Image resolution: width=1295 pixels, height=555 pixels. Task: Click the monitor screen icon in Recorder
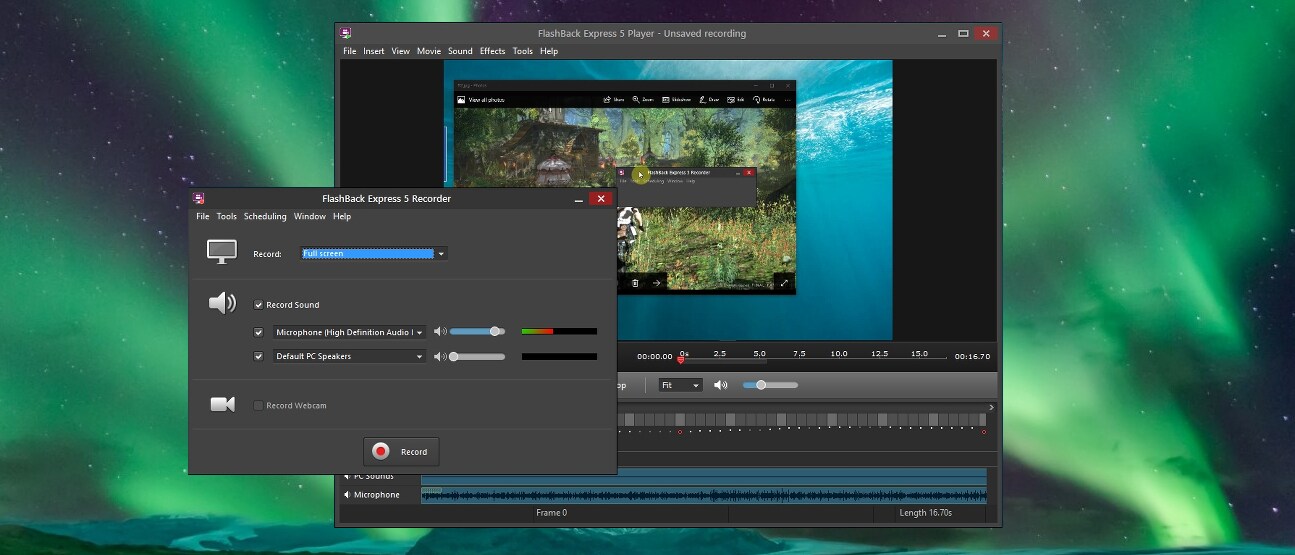pos(222,251)
